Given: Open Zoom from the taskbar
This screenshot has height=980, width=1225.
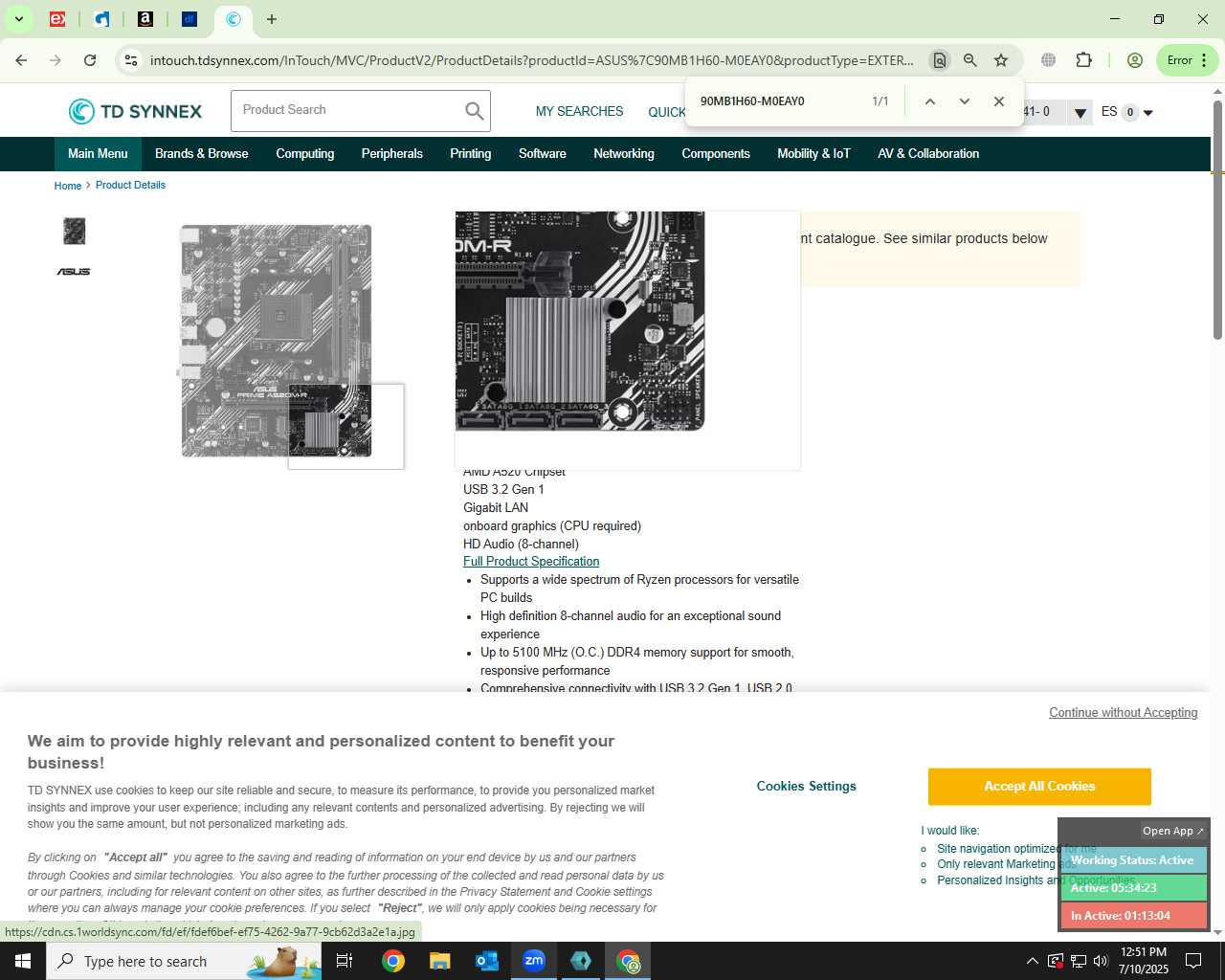Looking at the screenshot, I should 534,961.
